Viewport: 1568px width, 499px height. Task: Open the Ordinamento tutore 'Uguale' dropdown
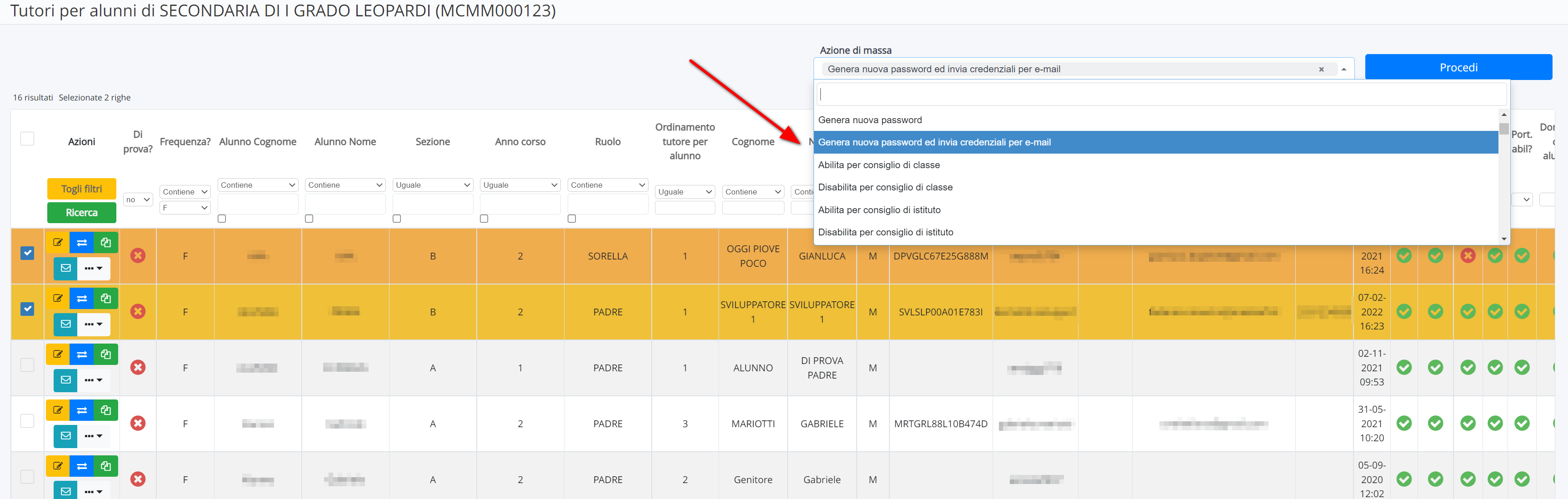pyautogui.click(x=685, y=192)
